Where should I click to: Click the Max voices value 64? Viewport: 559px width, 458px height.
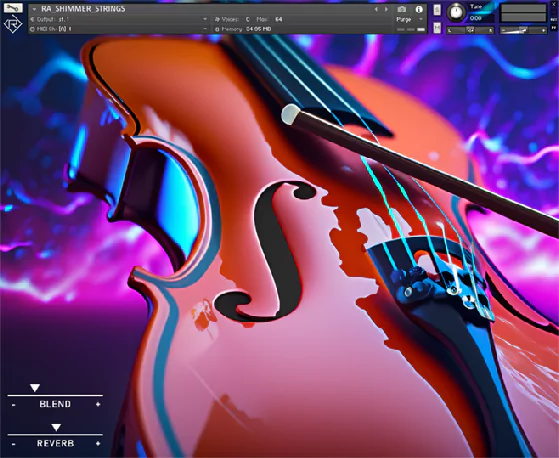coord(279,19)
